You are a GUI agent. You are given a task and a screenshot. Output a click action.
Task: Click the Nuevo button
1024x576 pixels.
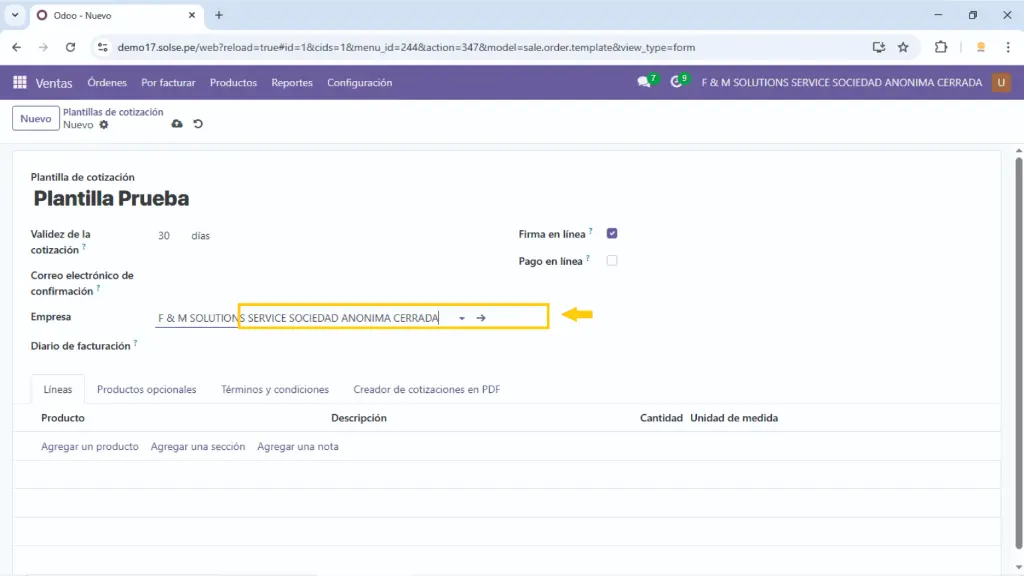(x=36, y=119)
